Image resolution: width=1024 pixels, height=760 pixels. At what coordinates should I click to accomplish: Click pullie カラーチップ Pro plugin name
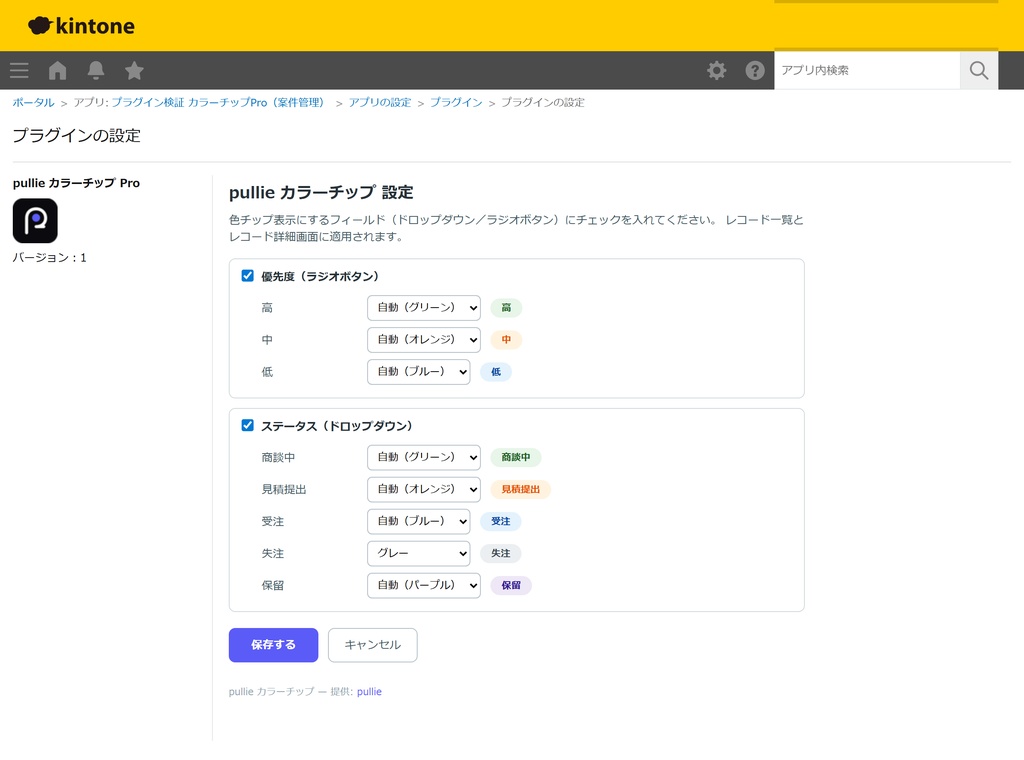tap(76, 183)
